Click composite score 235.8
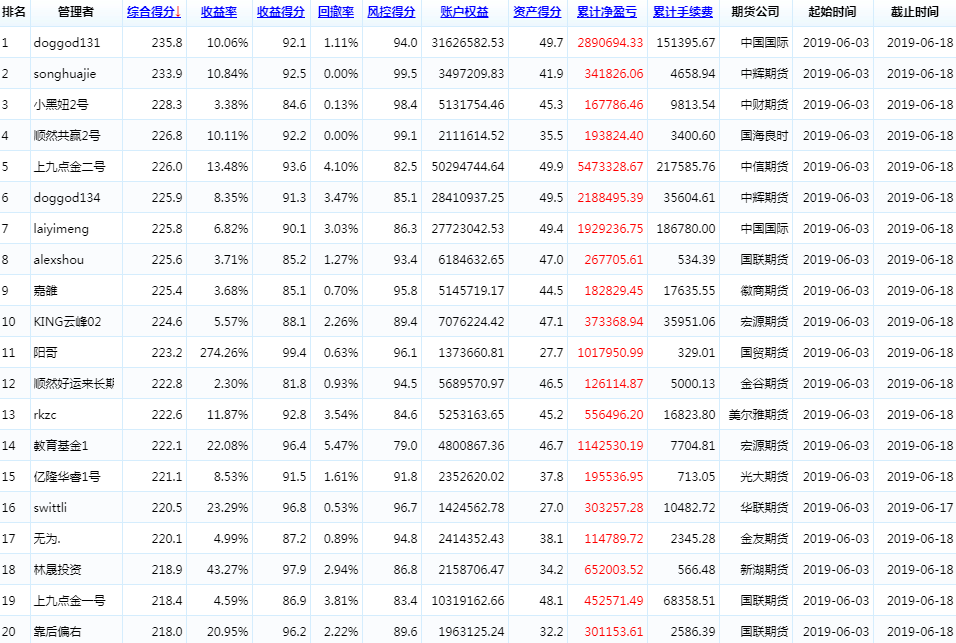 [167, 43]
